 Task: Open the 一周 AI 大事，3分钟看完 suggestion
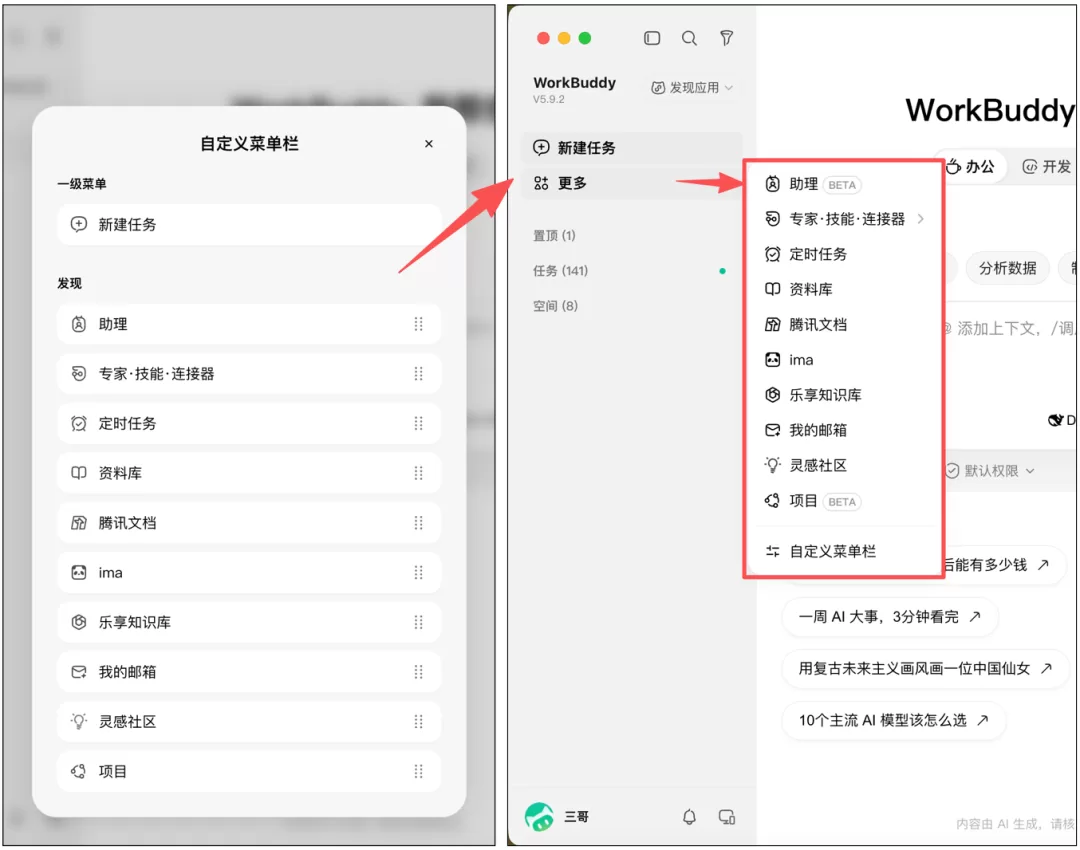(889, 616)
